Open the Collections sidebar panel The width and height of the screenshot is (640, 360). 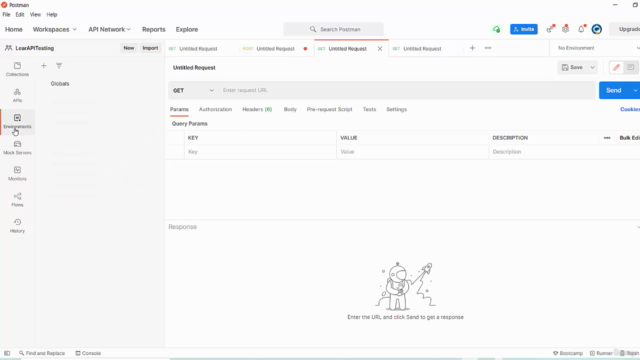[x=17, y=69]
